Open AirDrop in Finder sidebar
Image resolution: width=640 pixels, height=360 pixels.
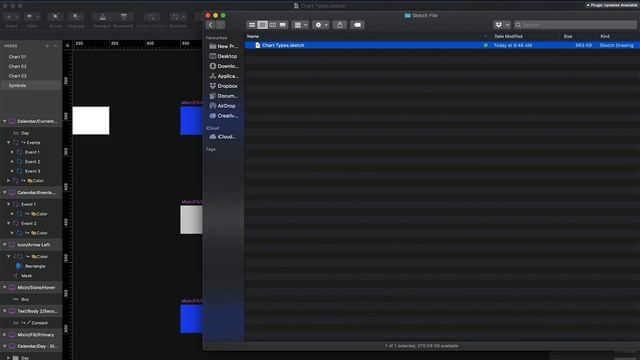pos(223,106)
